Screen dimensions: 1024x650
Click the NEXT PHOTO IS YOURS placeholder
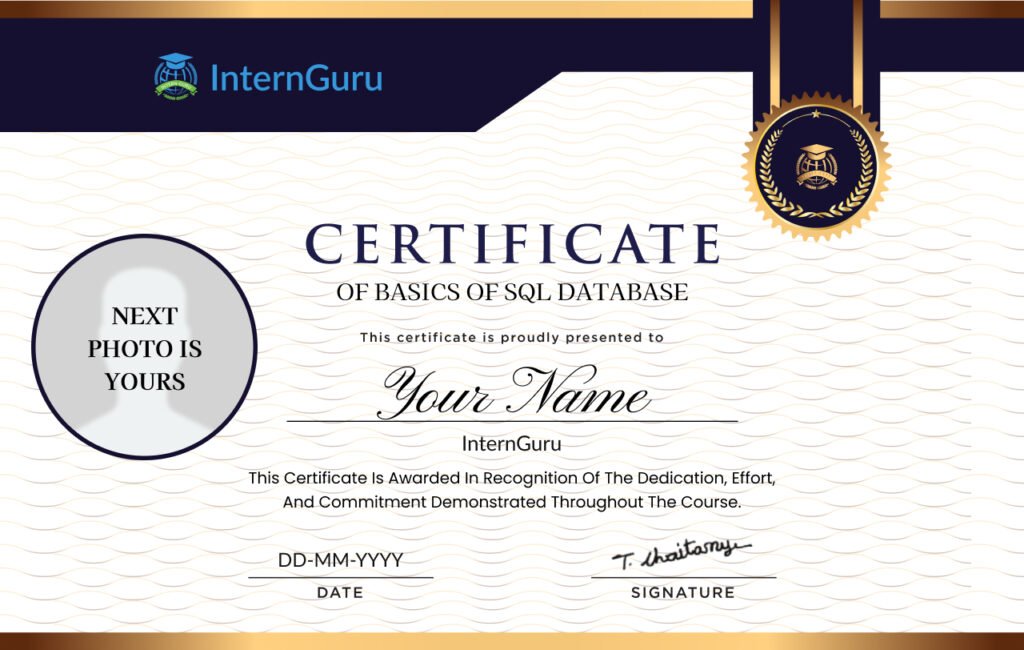pos(147,350)
